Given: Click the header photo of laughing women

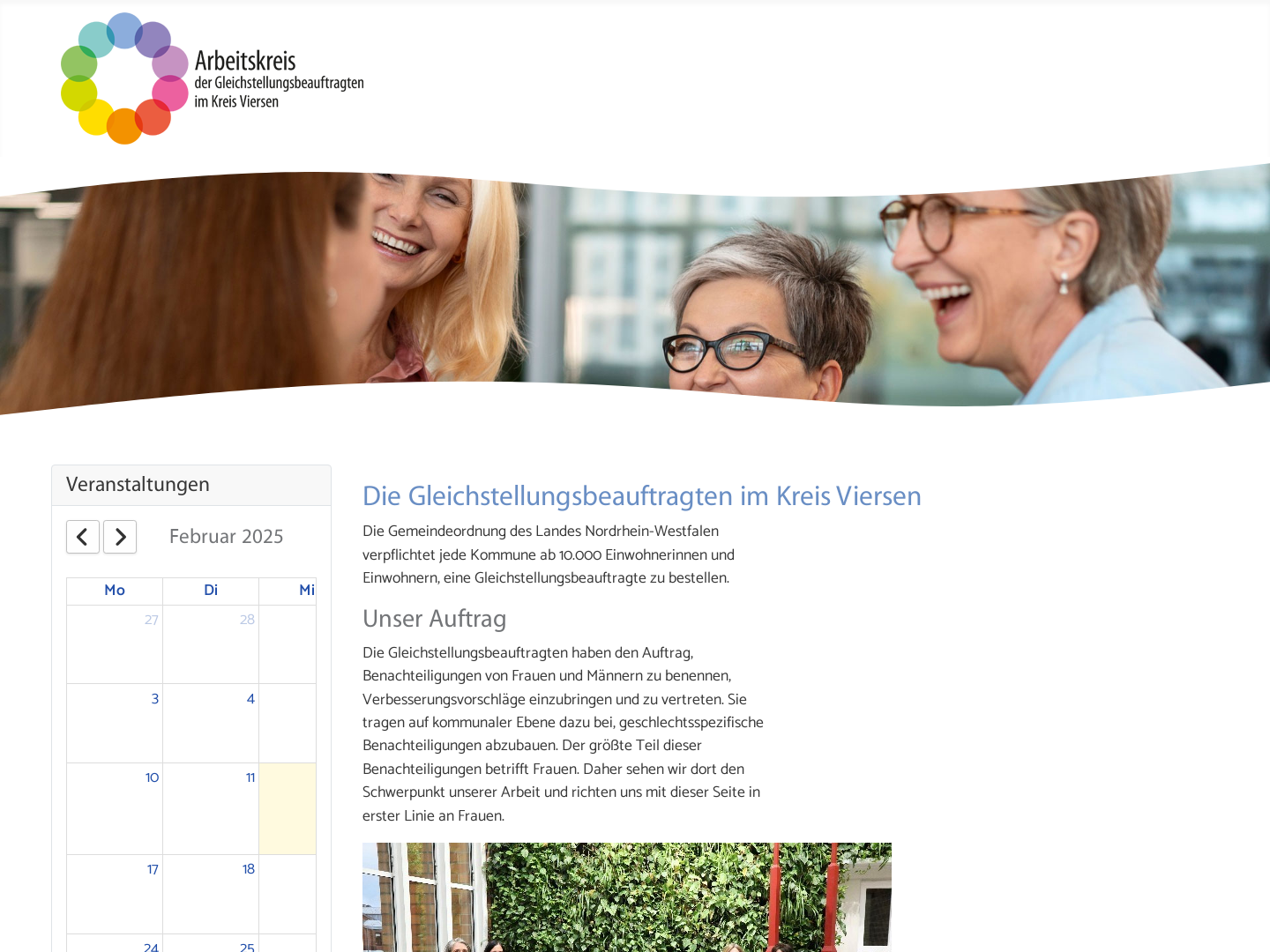Looking at the screenshot, I should (x=635, y=289).
